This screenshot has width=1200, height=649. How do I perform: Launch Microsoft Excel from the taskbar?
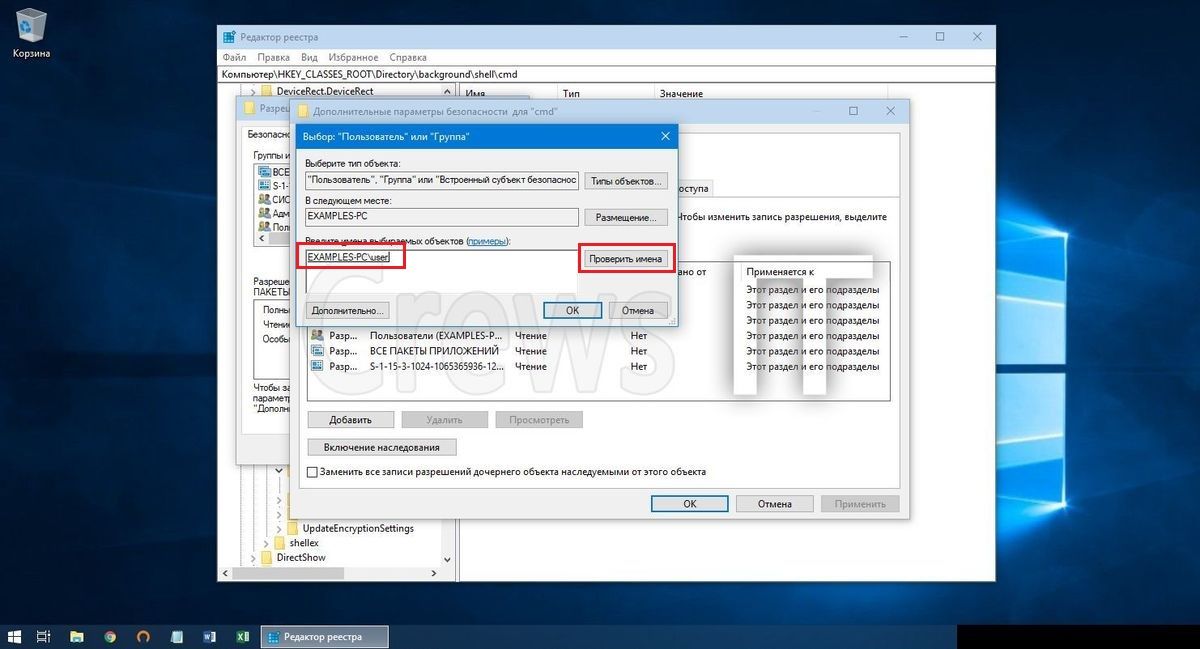tap(242, 636)
